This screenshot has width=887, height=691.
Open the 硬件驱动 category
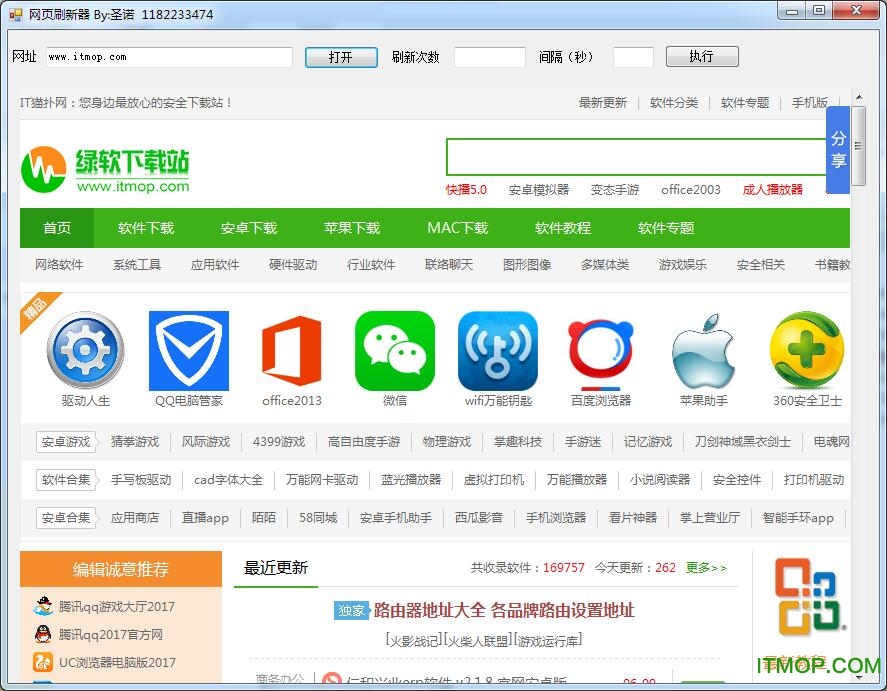293,265
